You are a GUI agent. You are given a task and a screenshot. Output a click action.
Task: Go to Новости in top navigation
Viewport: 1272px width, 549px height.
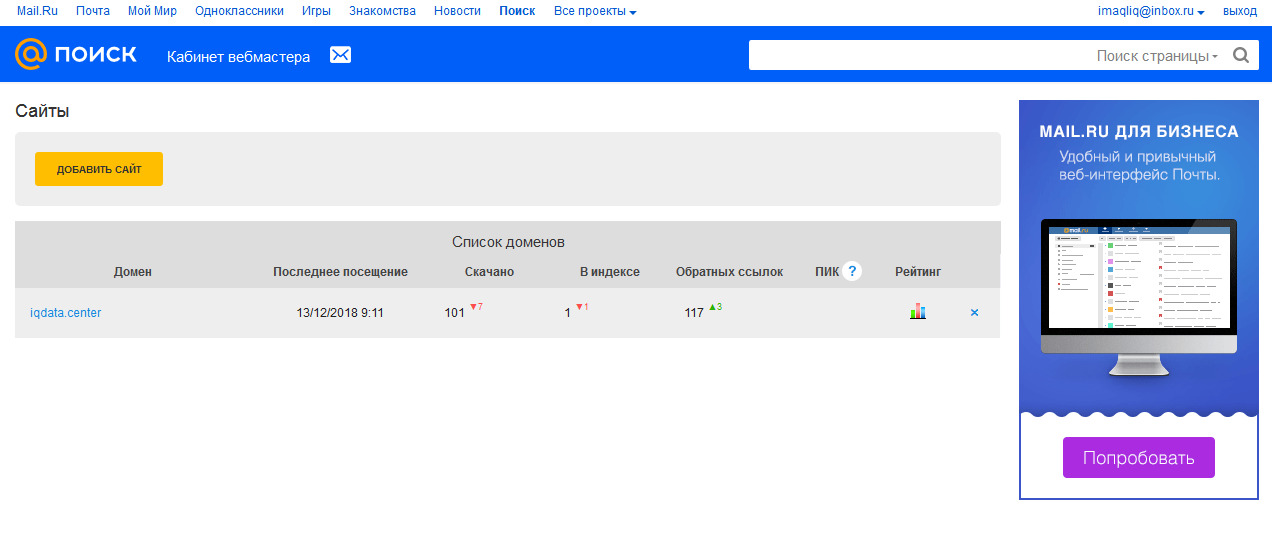457,11
